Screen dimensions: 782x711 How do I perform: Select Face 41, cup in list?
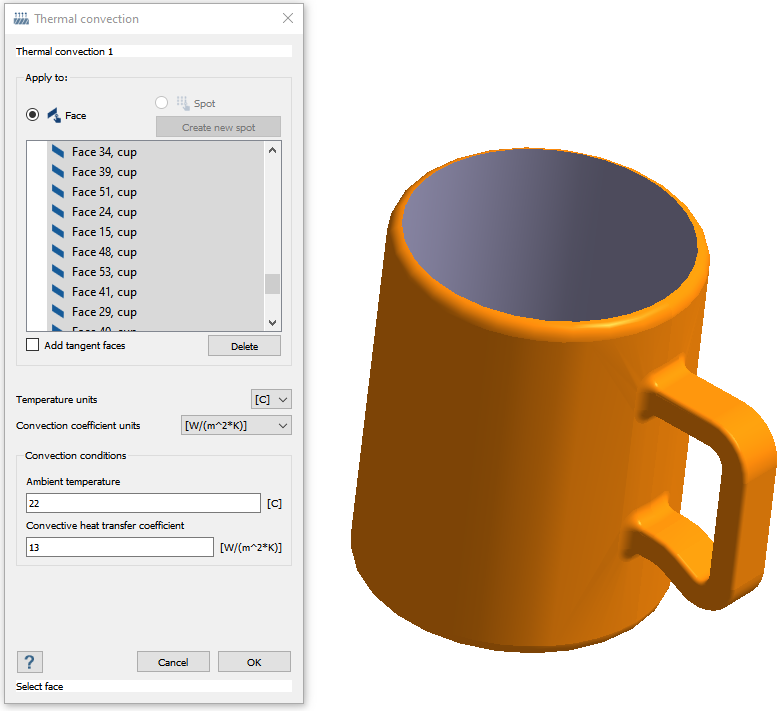[x=156, y=291]
